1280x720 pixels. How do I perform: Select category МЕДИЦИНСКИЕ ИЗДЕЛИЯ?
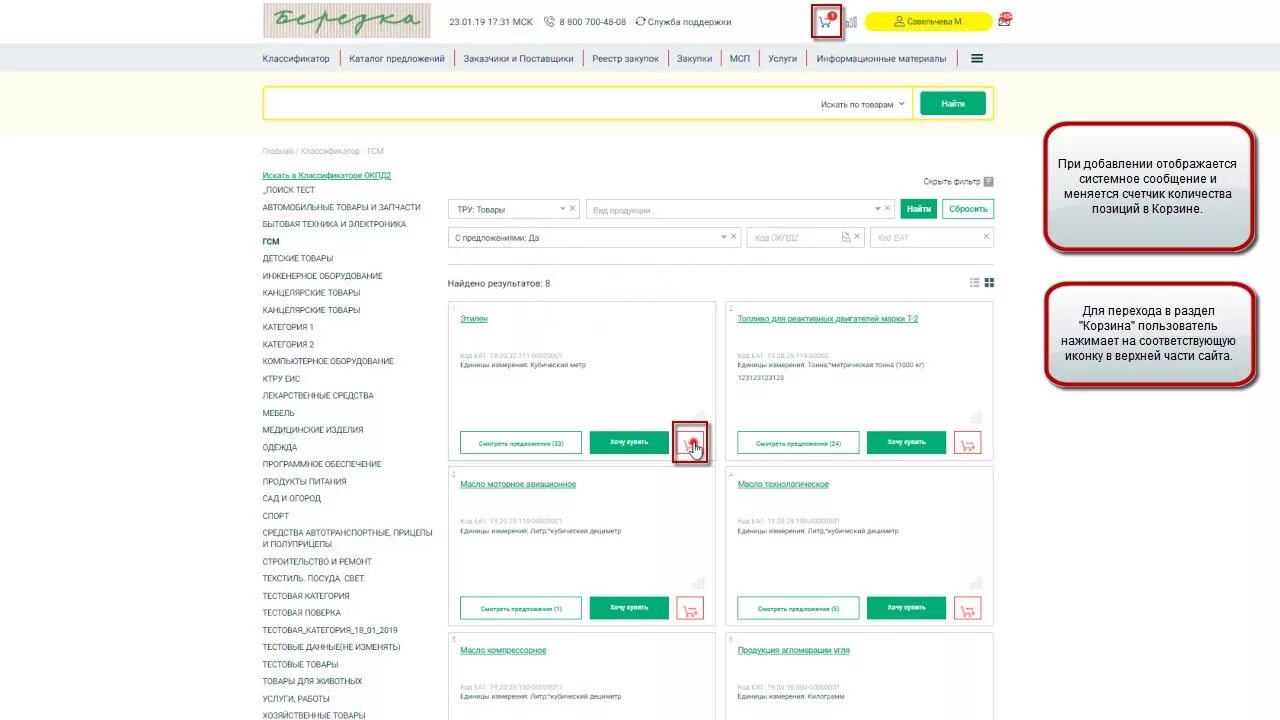(x=313, y=429)
